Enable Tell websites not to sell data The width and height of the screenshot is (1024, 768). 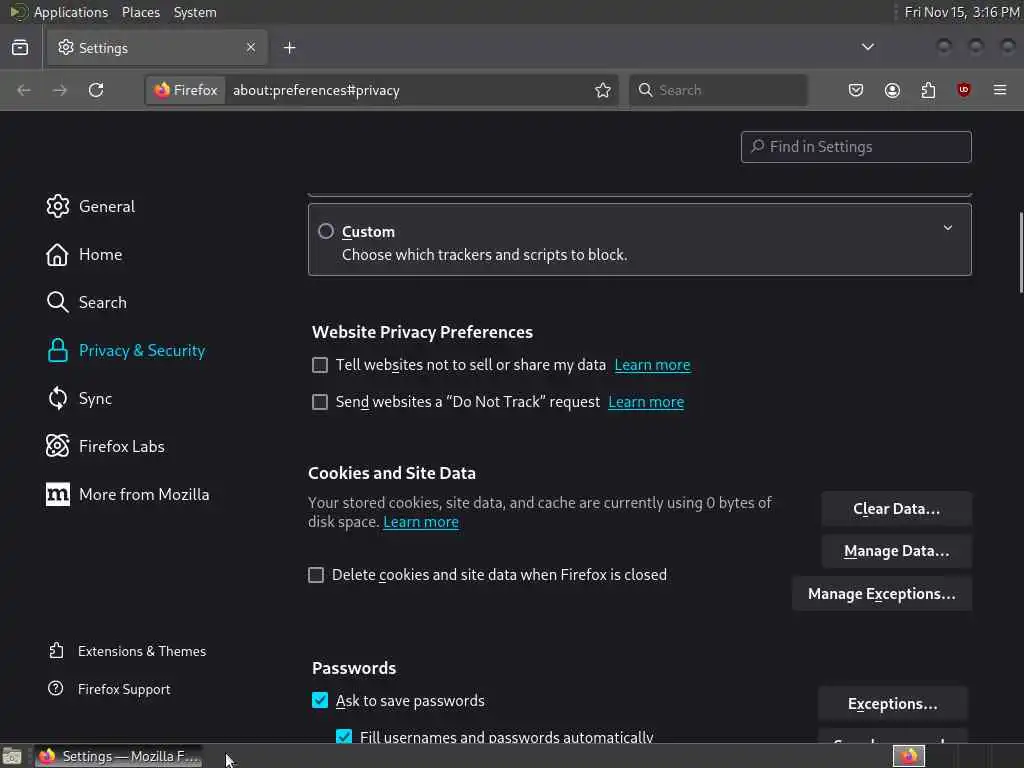point(320,365)
